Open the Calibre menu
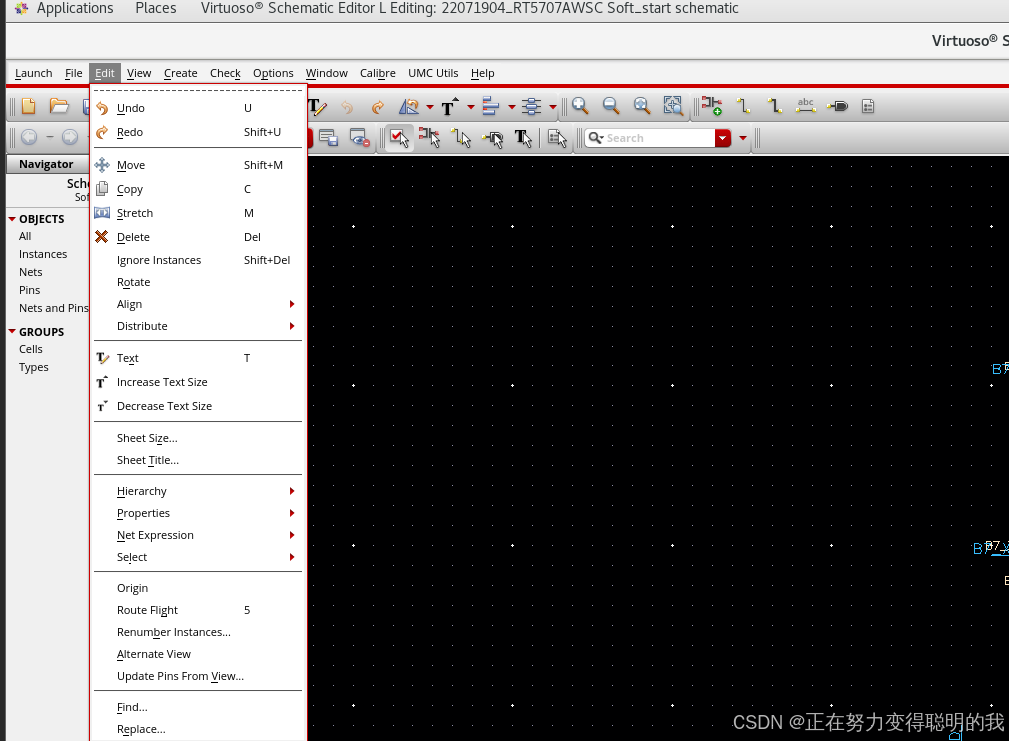Screen dimensions: 1009x741 point(378,73)
